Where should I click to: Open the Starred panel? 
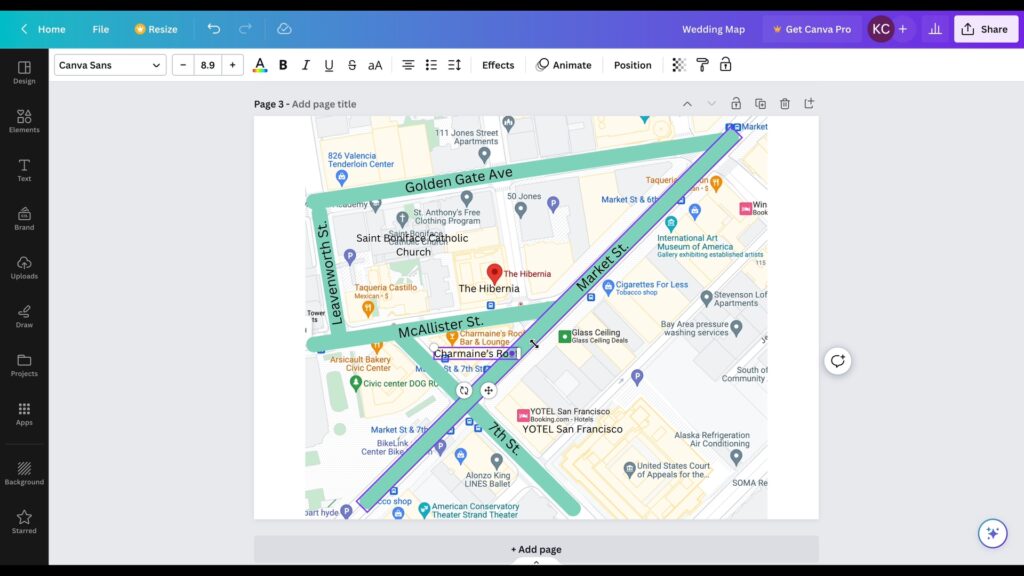24,522
